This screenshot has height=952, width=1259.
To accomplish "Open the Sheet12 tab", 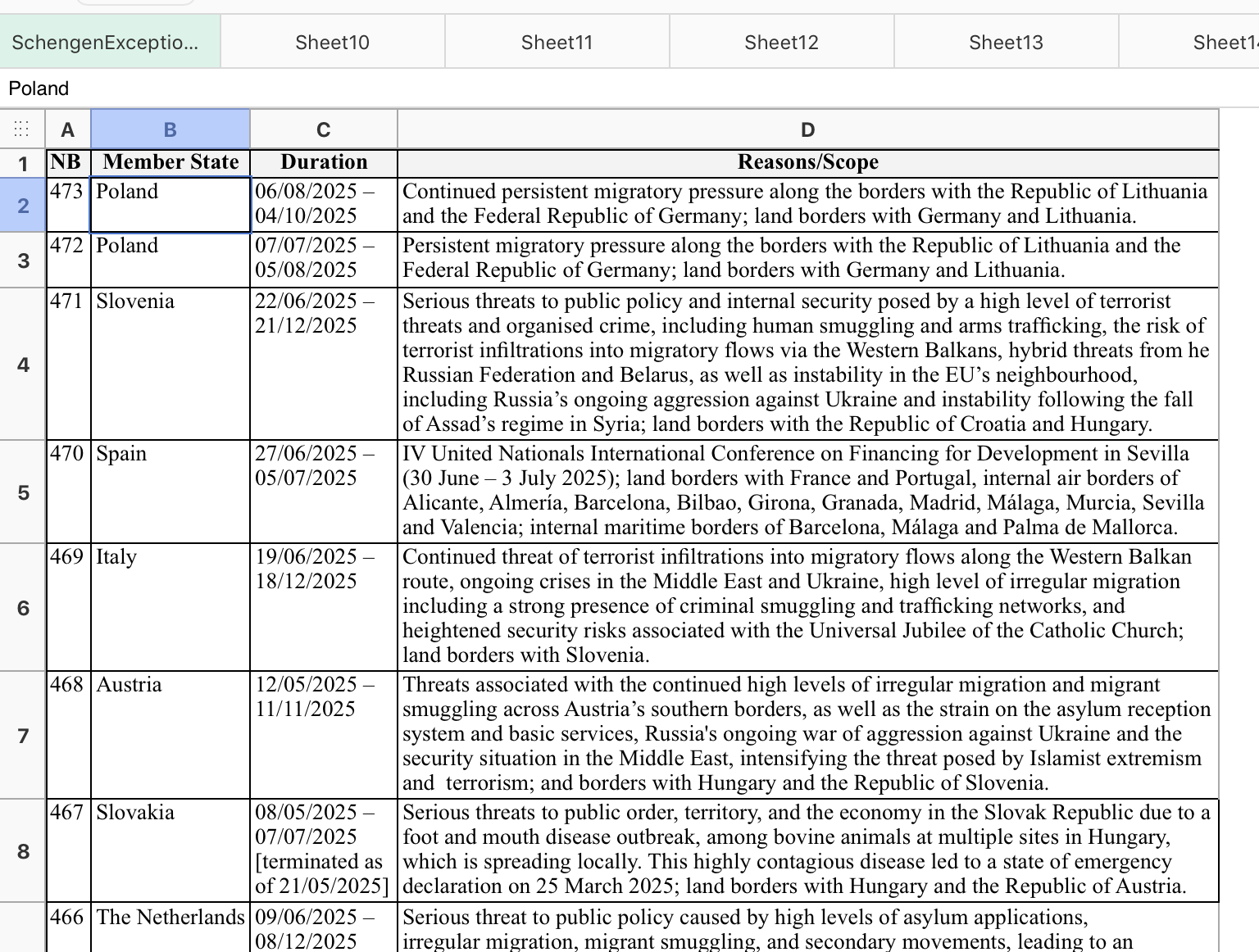I will click(782, 42).
